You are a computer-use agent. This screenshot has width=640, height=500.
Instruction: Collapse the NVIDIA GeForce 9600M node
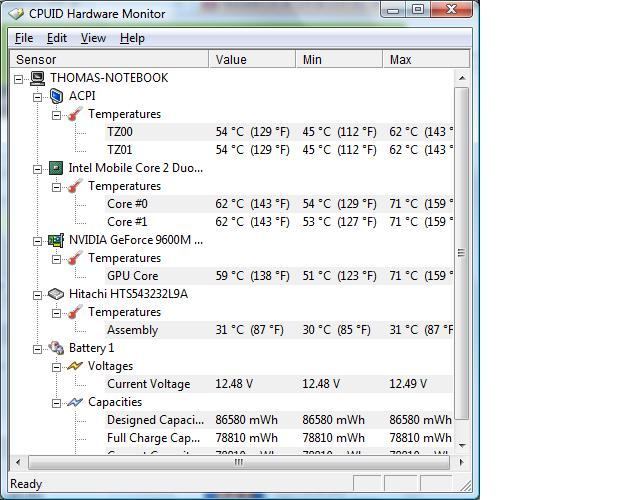(38, 241)
